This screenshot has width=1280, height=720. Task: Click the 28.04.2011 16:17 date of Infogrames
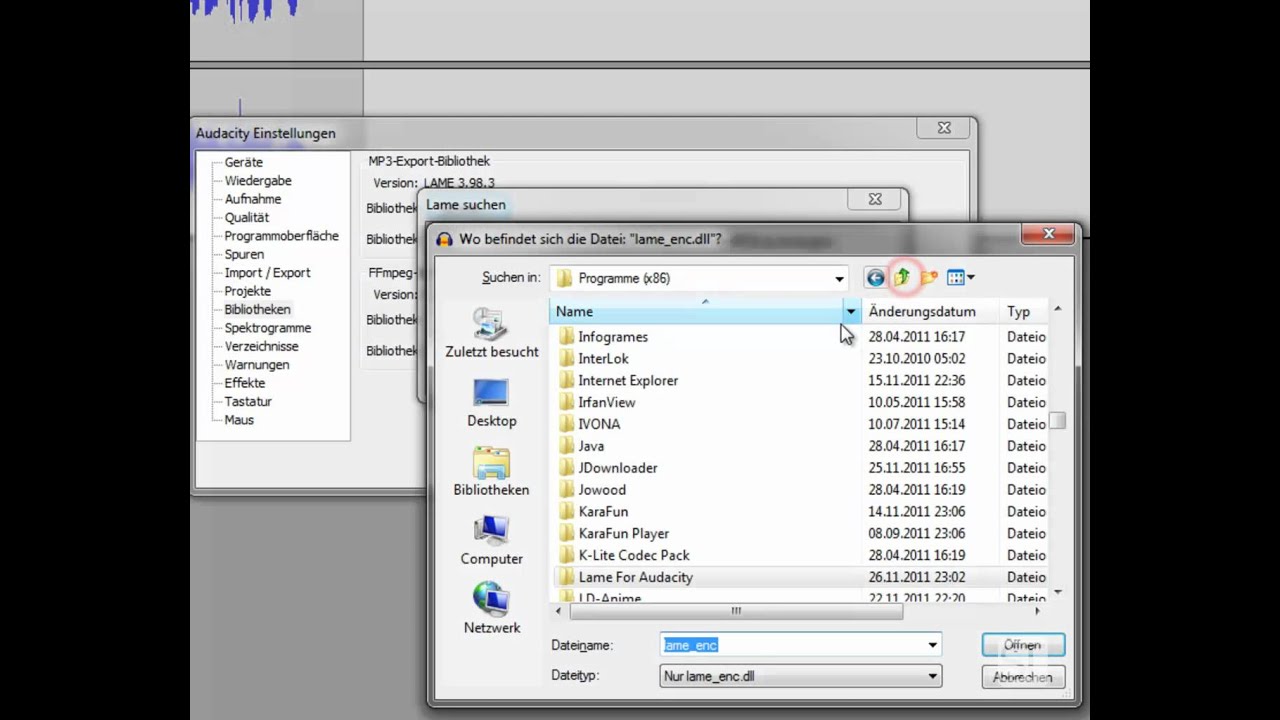point(917,337)
